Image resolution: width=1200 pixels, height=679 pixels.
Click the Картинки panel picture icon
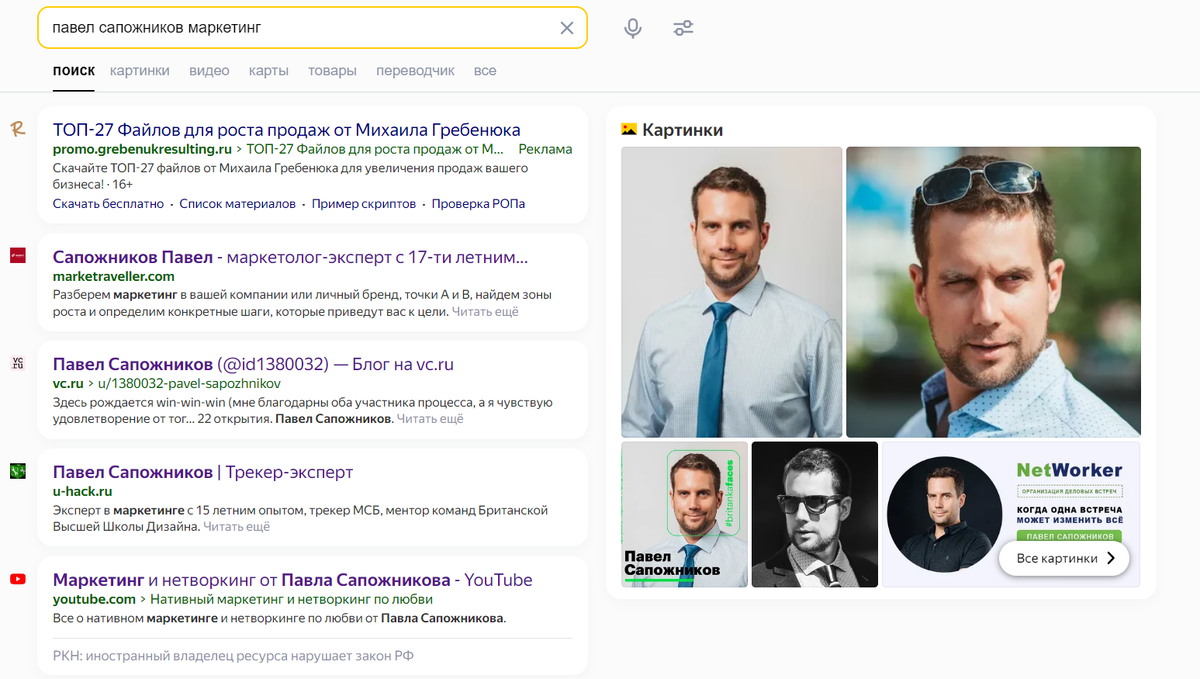pyautogui.click(x=629, y=129)
